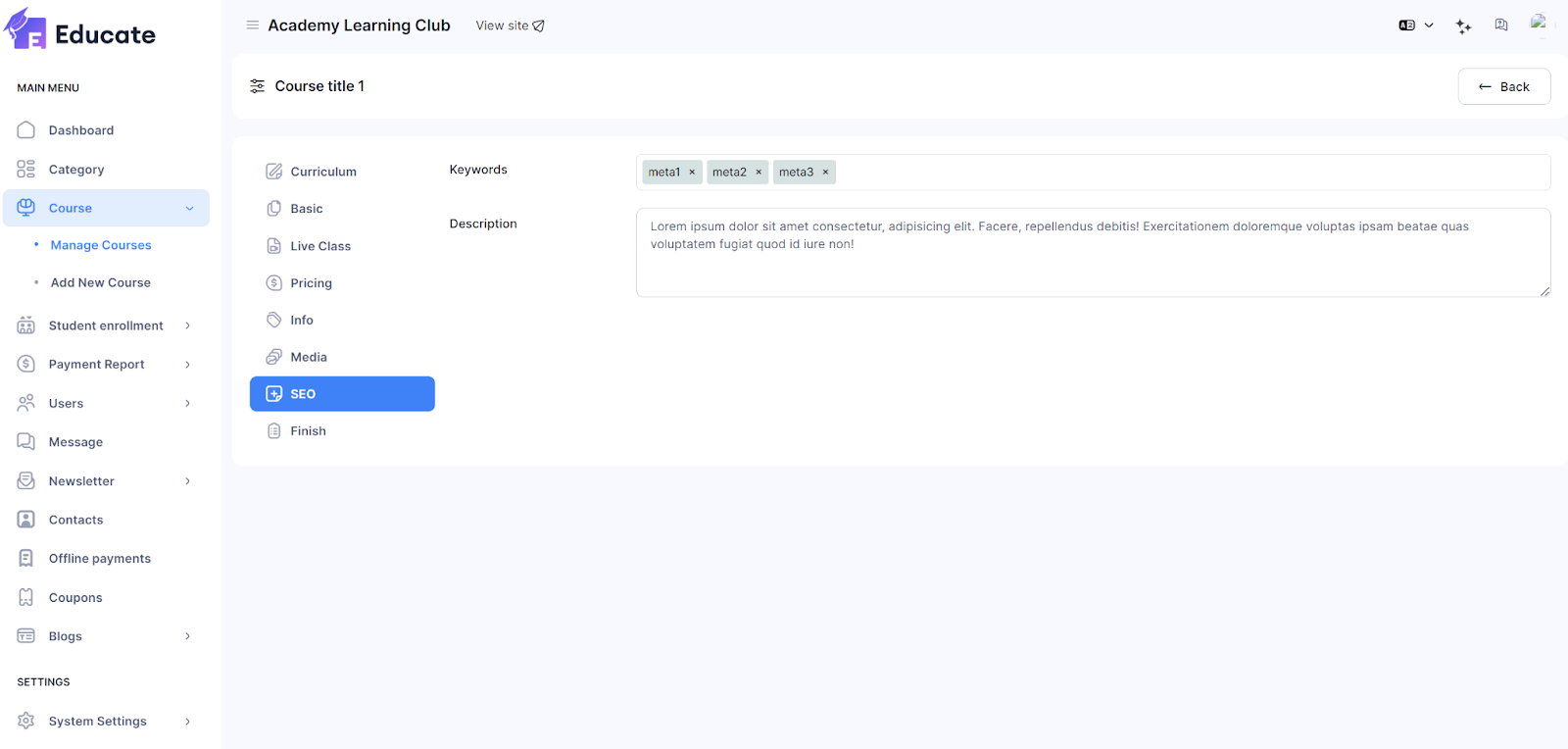Screen dimensions: 1568x749
Task: Remove the meta1 keyword tag
Action: click(692, 173)
